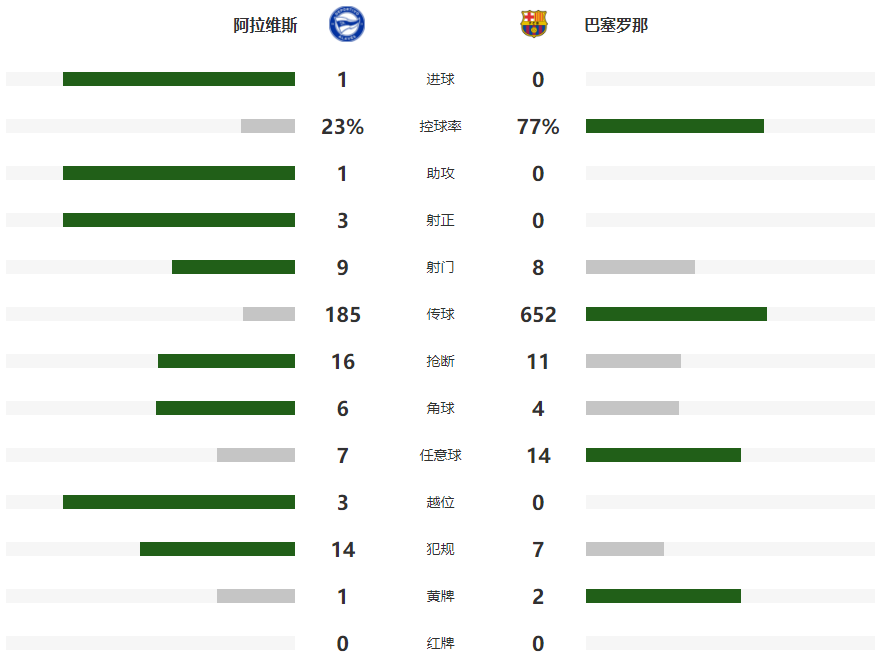The image size is (879, 662).
Task: Click Alavés' 14 fouls green bar
Action: pos(218,549)
